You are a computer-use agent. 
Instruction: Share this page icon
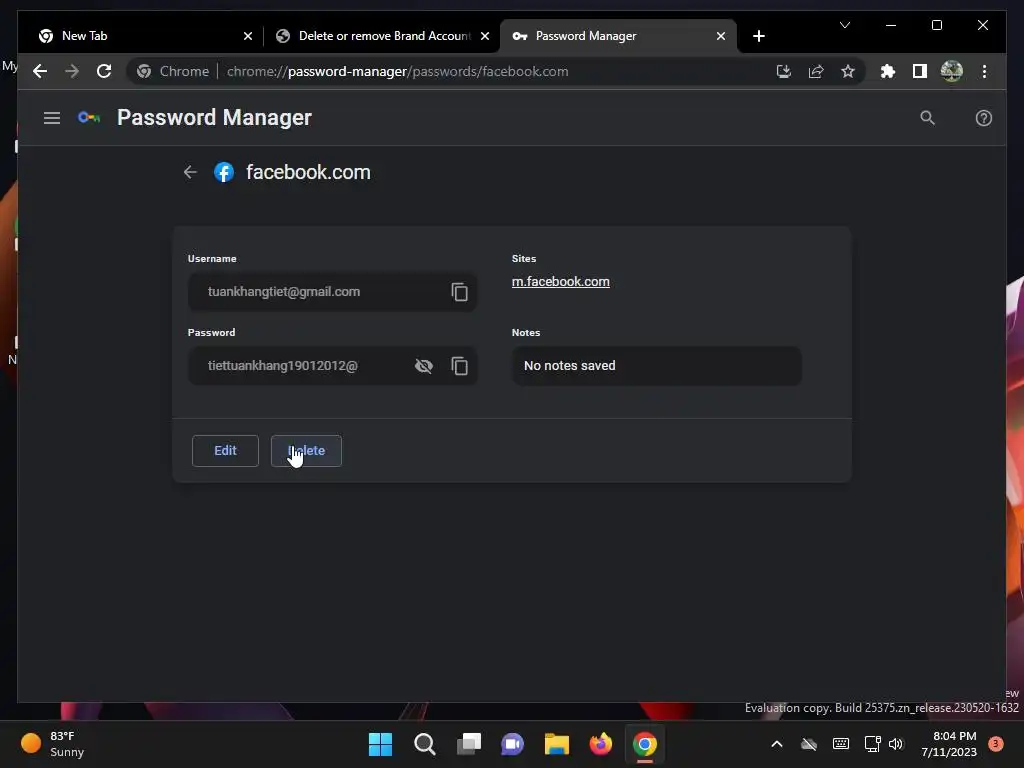click(816, 71)
